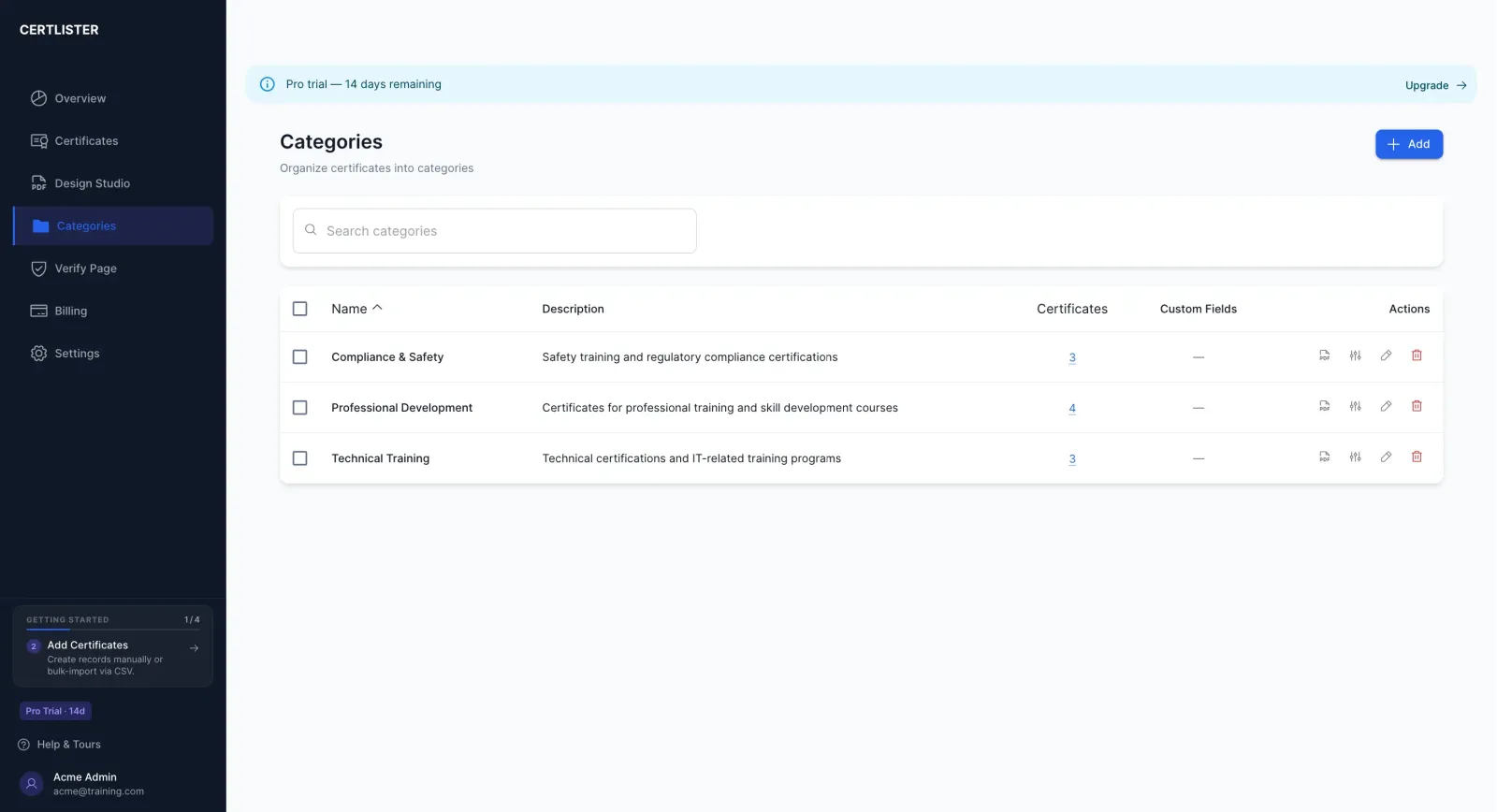1497x812 pixels.
Task: Click the Add category button
Action: [1409, 144]
